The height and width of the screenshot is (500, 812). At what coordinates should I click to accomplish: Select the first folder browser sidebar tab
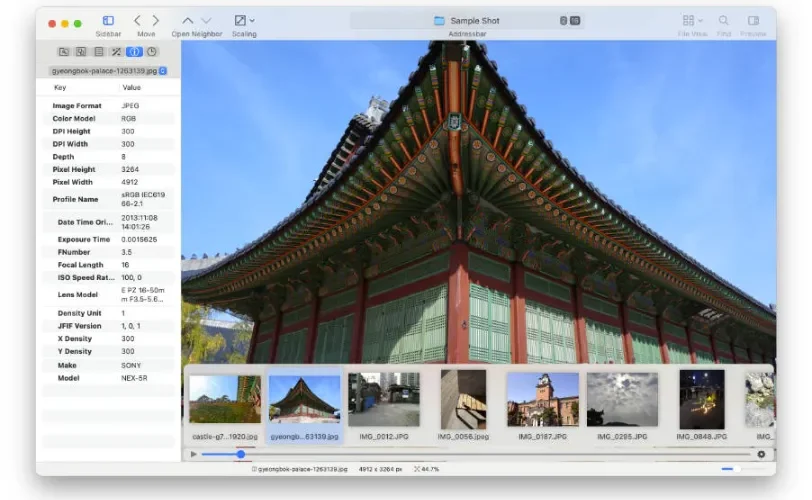click(64, 52)
